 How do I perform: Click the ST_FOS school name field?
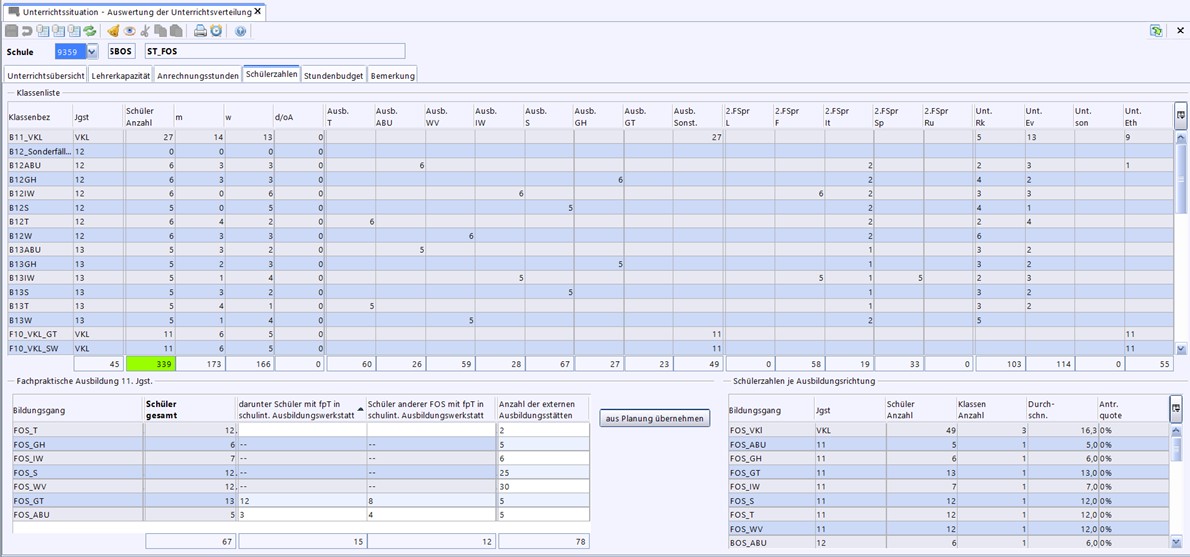coord(274,52)
